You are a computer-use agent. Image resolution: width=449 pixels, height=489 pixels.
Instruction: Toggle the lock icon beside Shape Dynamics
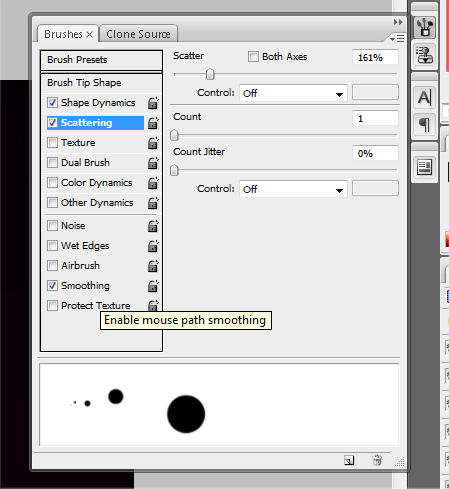point(153,103)
